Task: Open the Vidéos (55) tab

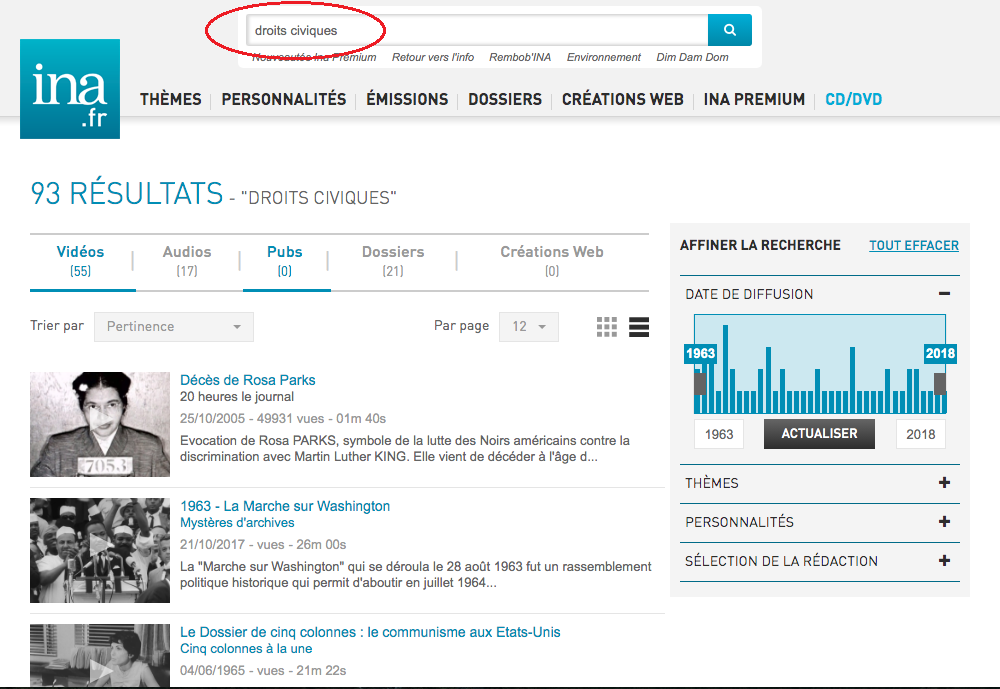Action: 80,260
